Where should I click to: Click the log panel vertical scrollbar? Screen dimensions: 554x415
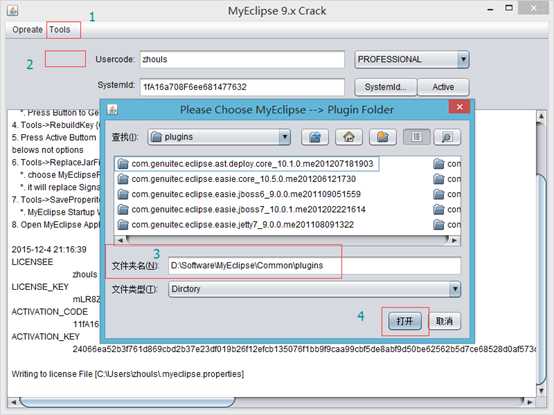(x=541, y=279)
